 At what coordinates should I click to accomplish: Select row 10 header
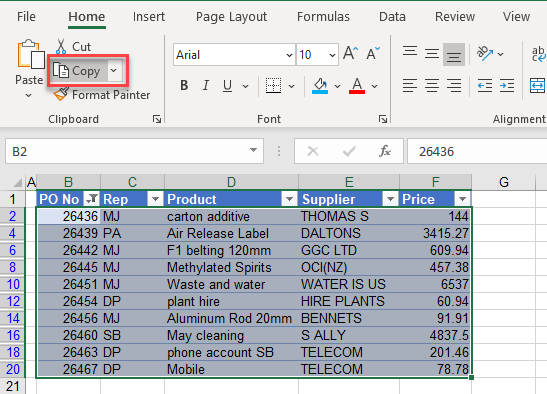coord(13,284)
